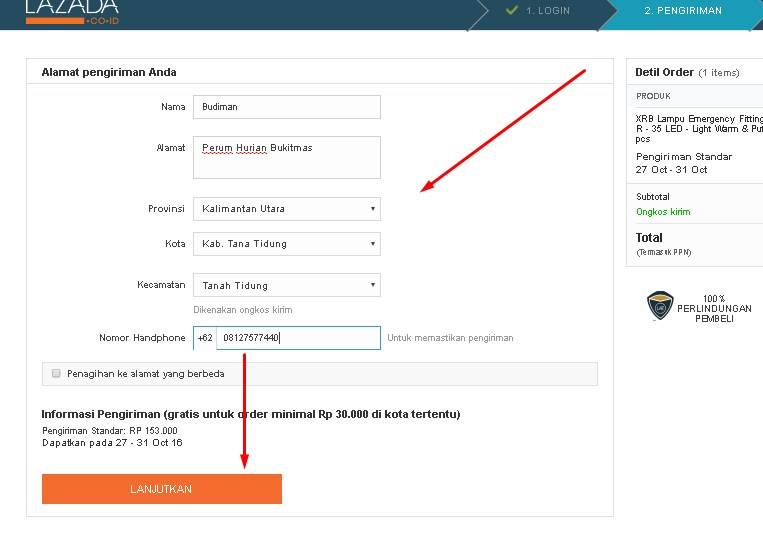The height and width of the screenshot is (539, 763).
Task: Click the Total label in order details
Action: click(x=649, y=237)
